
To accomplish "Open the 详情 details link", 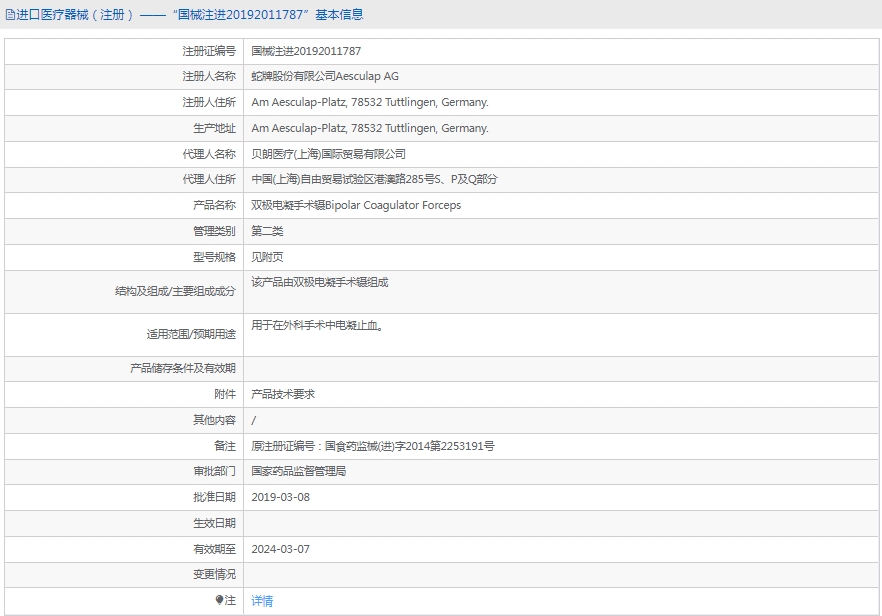I will pos(262,601).
